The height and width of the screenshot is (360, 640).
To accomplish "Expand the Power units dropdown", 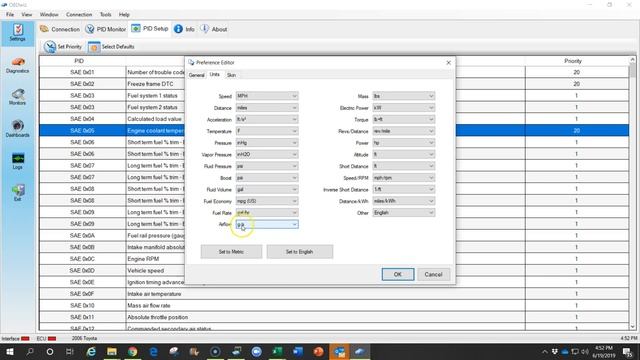I will (x=404, y=143).
